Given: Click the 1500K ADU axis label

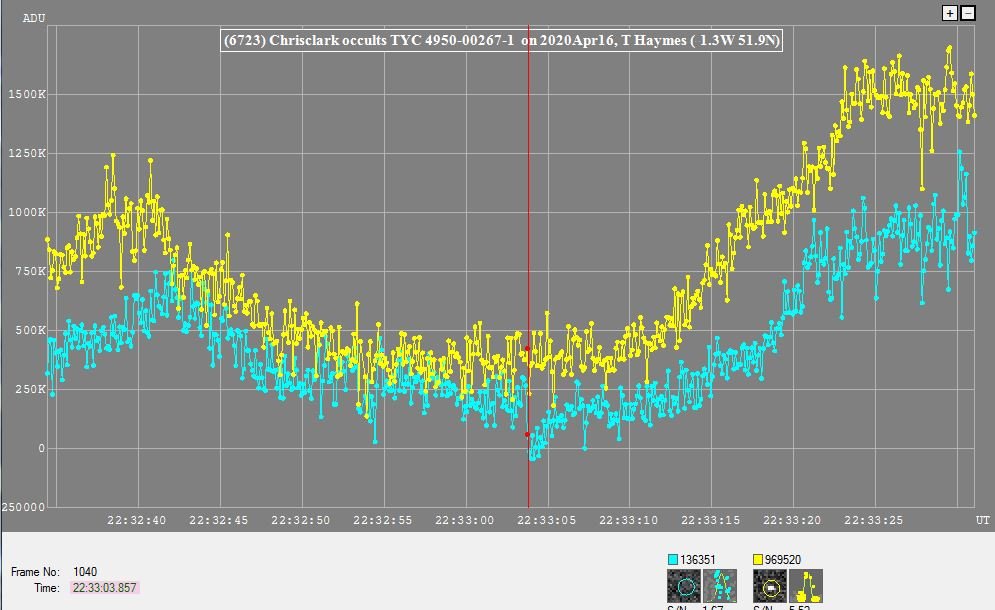Looking at the screenshot, I should (x=28, y=95).
